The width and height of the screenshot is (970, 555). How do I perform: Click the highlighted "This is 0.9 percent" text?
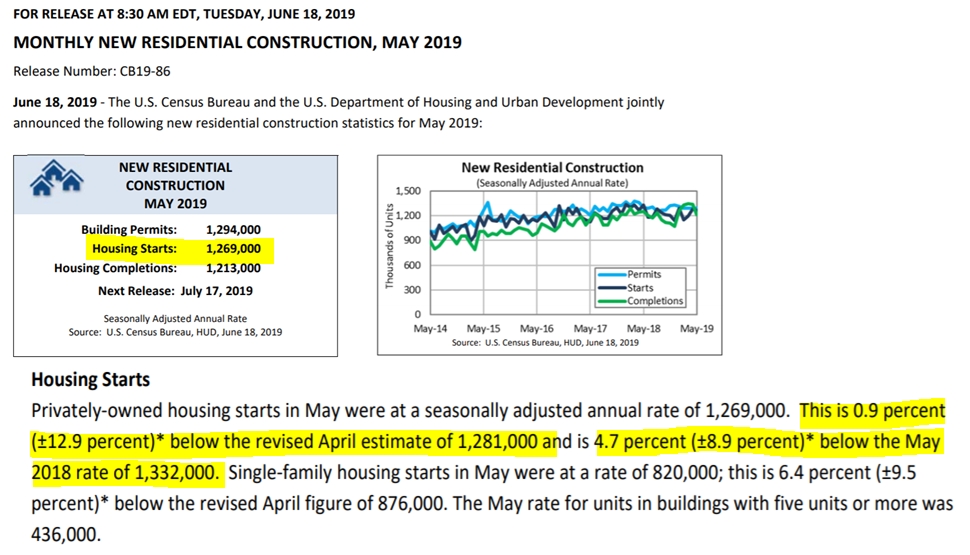871,411
